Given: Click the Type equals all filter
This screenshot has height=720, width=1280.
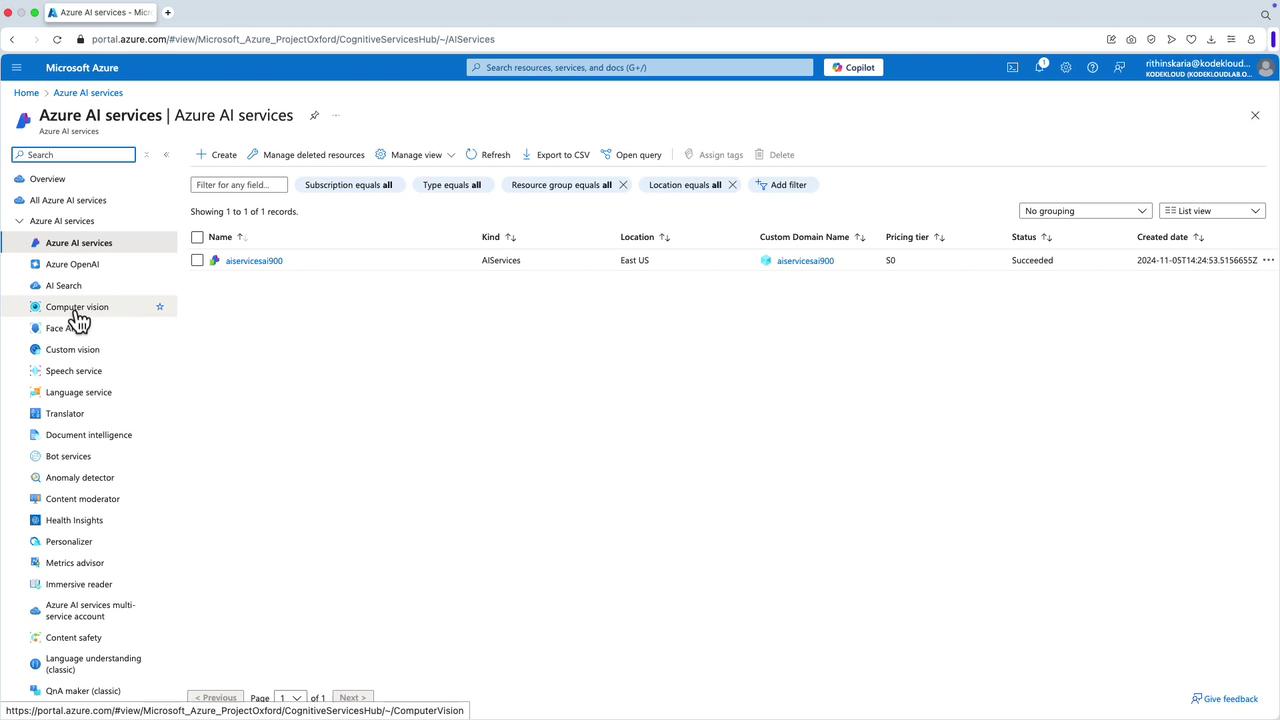Looking at the screenshot, I should [452, 185].
